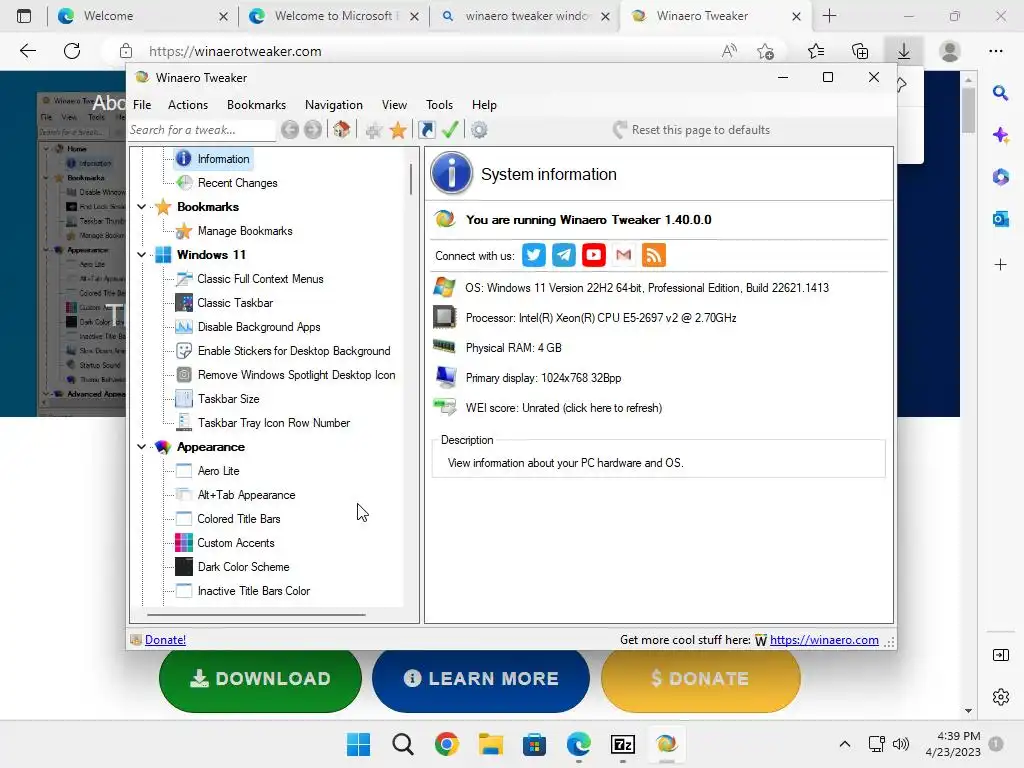Click the Search for a tweak field

[201, 130]
